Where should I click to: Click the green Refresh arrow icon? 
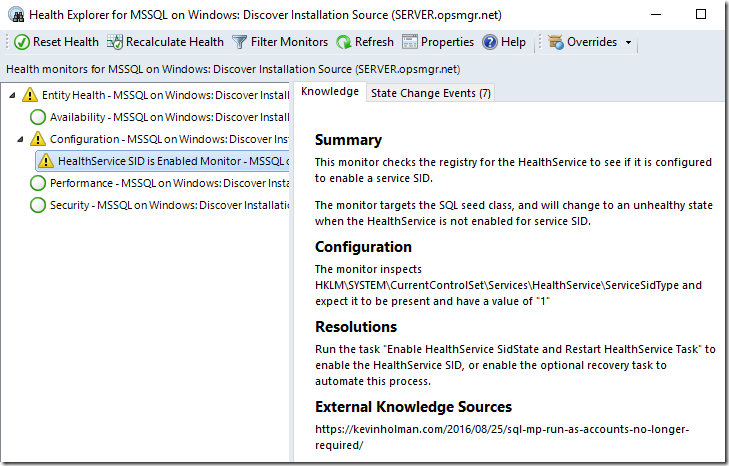pos(344,42)
